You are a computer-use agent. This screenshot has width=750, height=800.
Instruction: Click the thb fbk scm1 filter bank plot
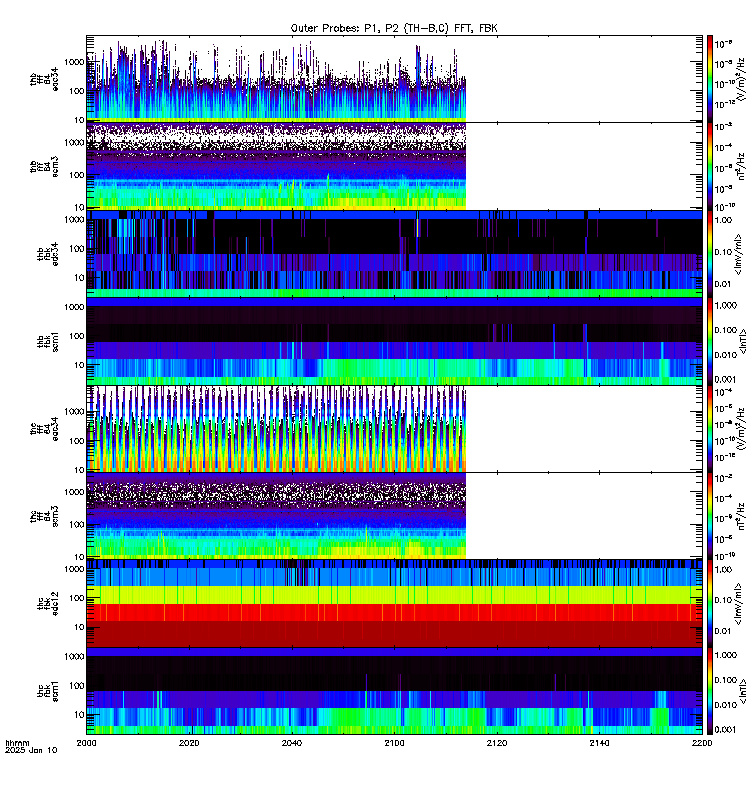tap(394, 341)
